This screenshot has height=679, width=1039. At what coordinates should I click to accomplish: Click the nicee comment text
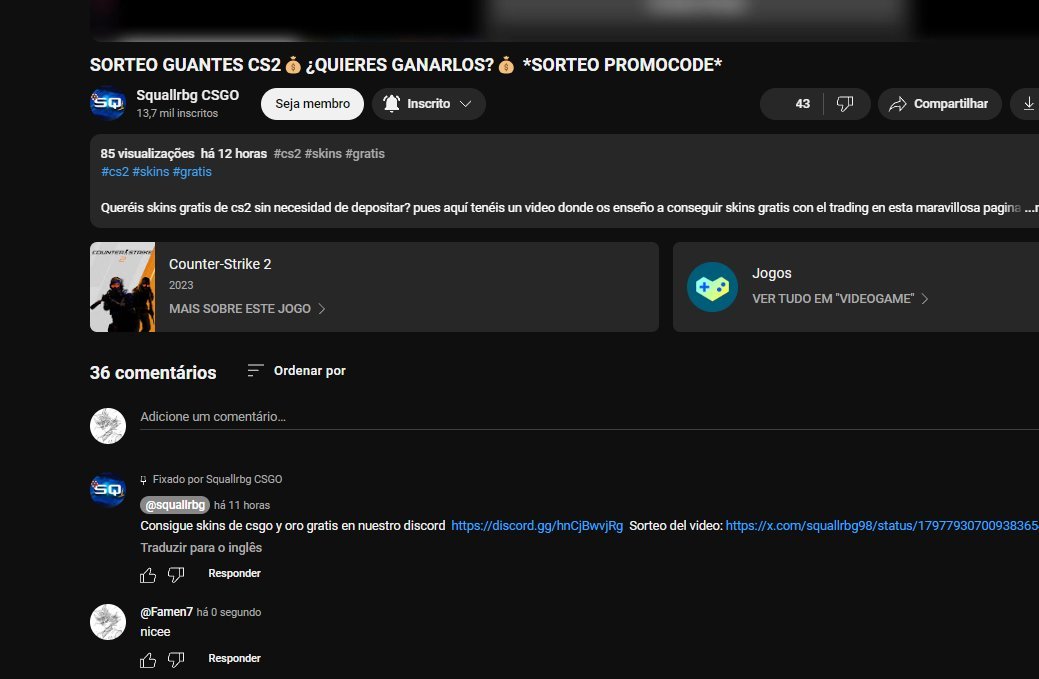pyautogui.click(x=155, y=632)
